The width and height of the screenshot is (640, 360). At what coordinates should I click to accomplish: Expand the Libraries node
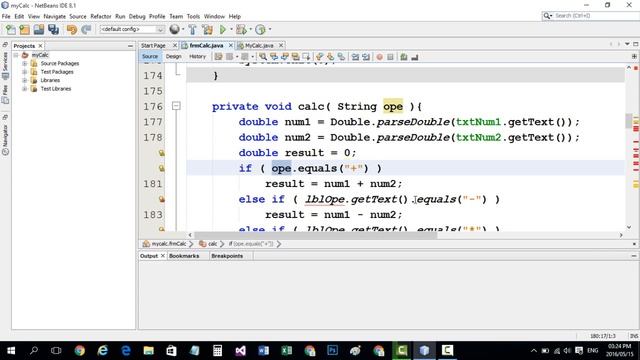click(x=24, y=80)
